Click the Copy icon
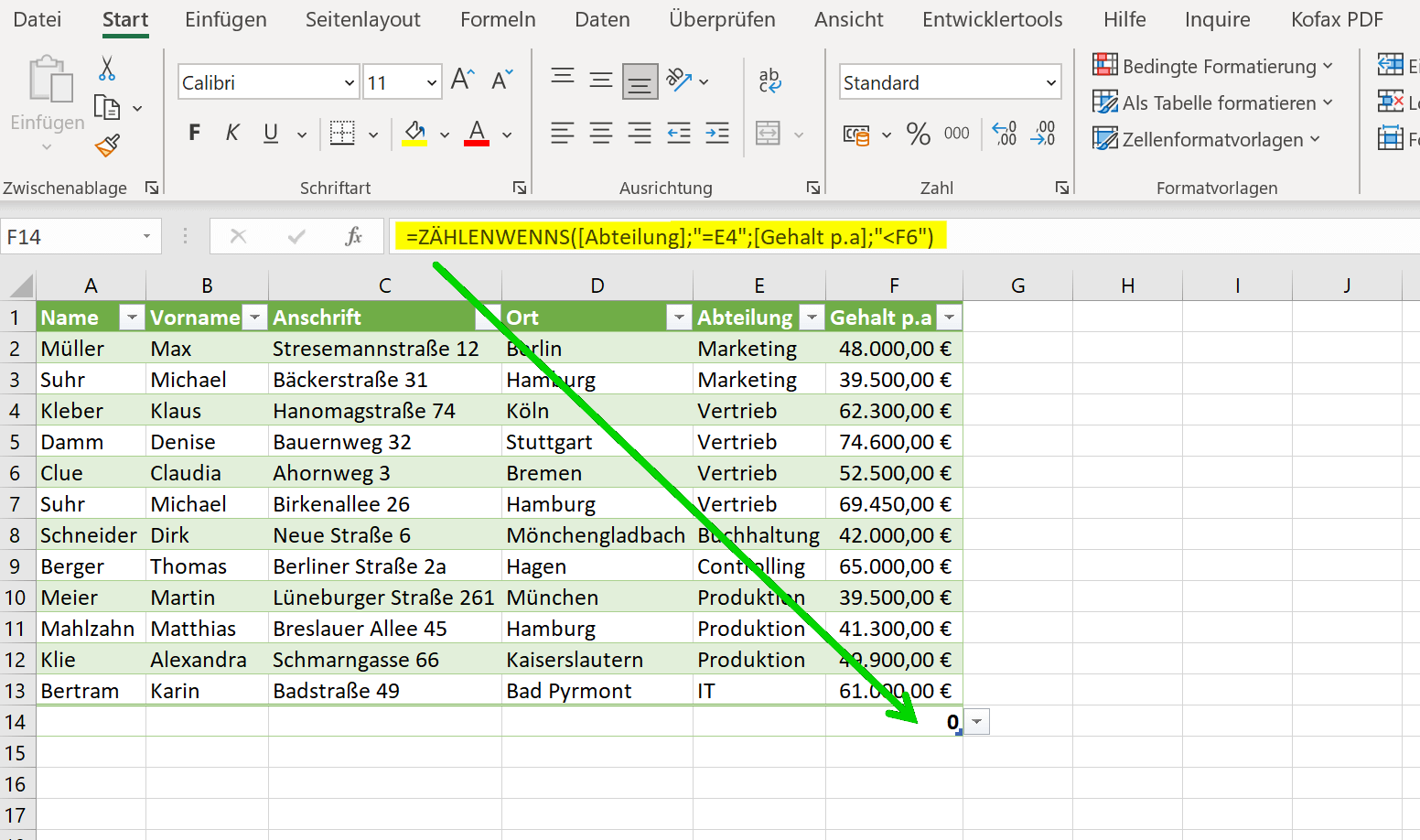The height and width of the screenshot is (840, 1420). [107, 108]
